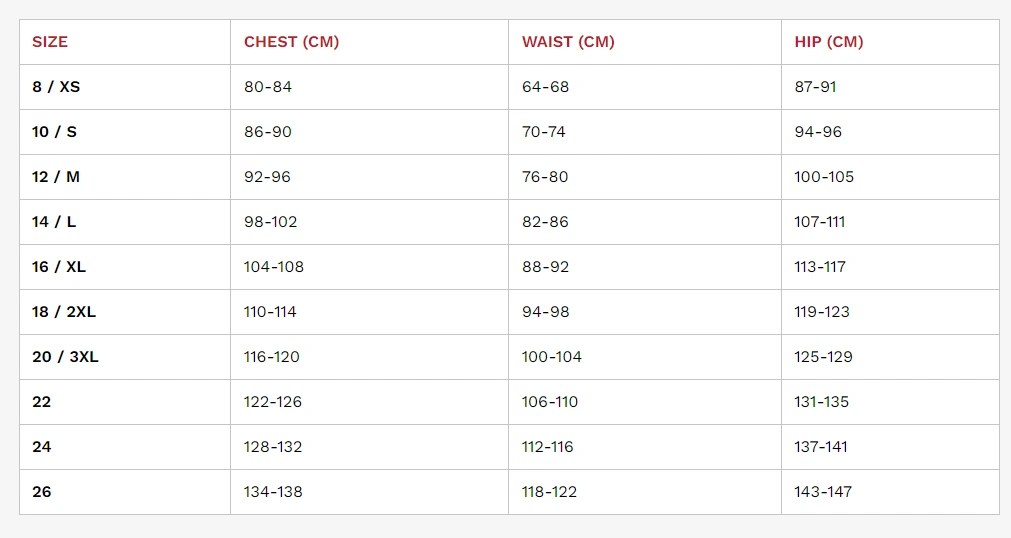Click the SIZE column header
This screenshot has width=1011, height=538.
tap(50, 42)
